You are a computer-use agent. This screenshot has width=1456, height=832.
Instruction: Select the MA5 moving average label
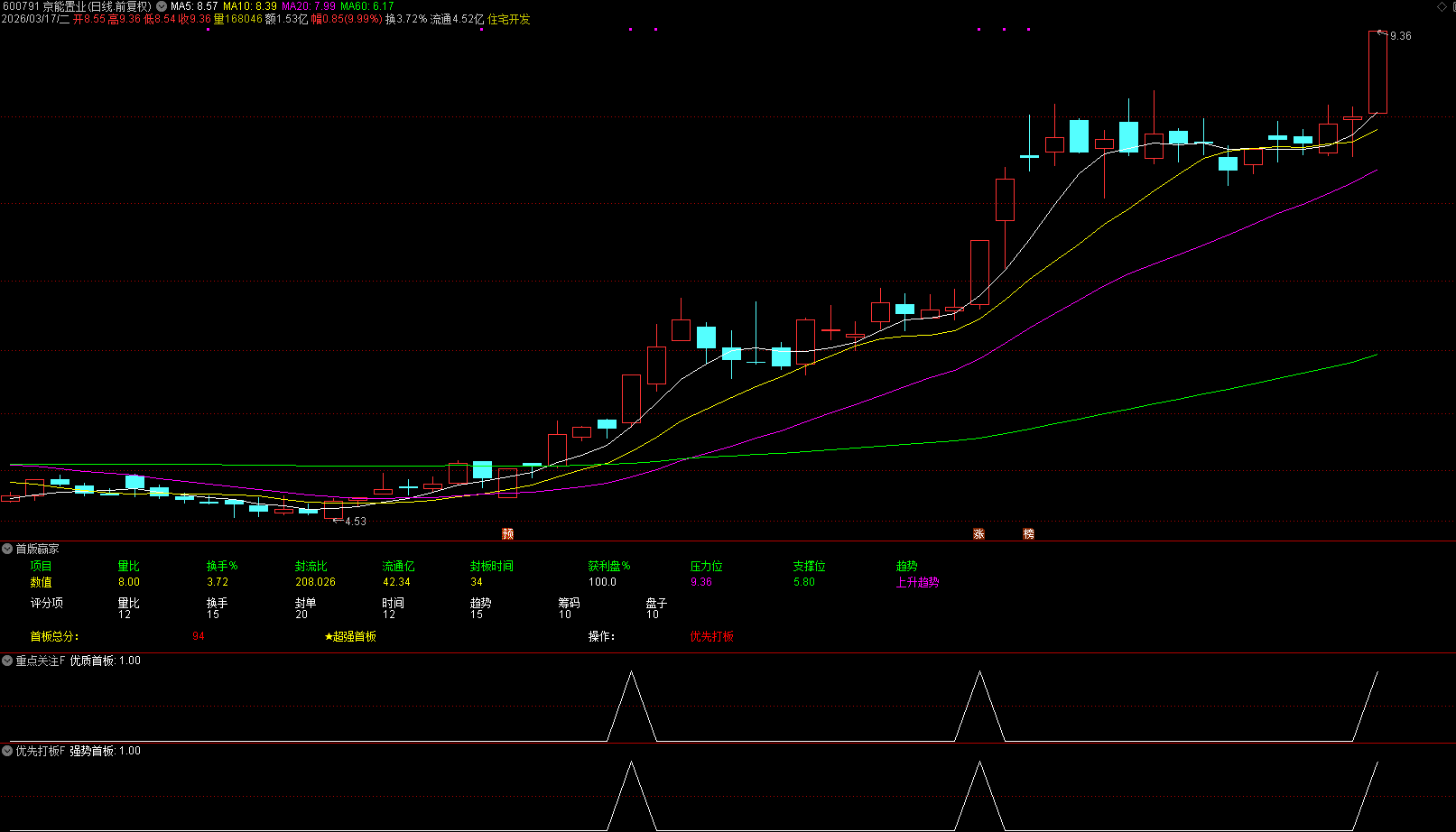(194, 6)
